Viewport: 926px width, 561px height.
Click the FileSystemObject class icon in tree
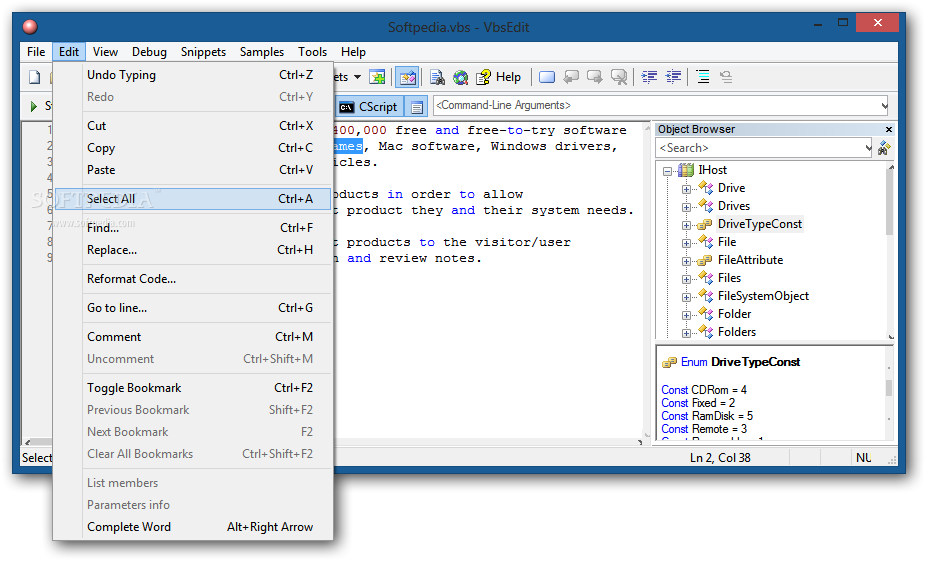click(x=706, y=296)
